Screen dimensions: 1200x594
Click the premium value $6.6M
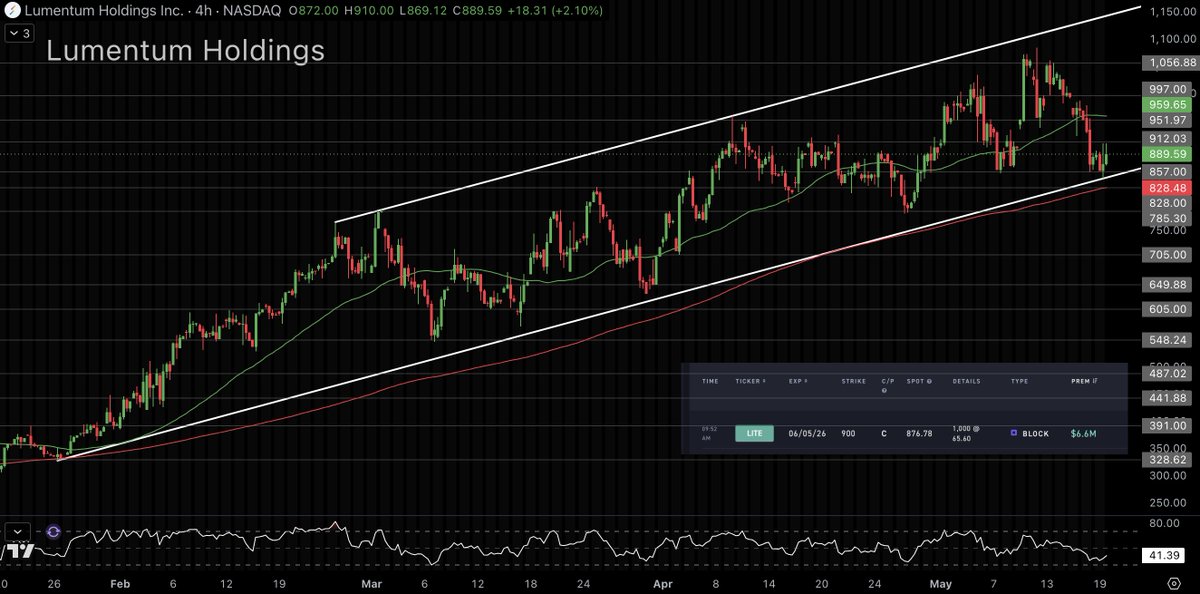click(x=1085, y=434)
